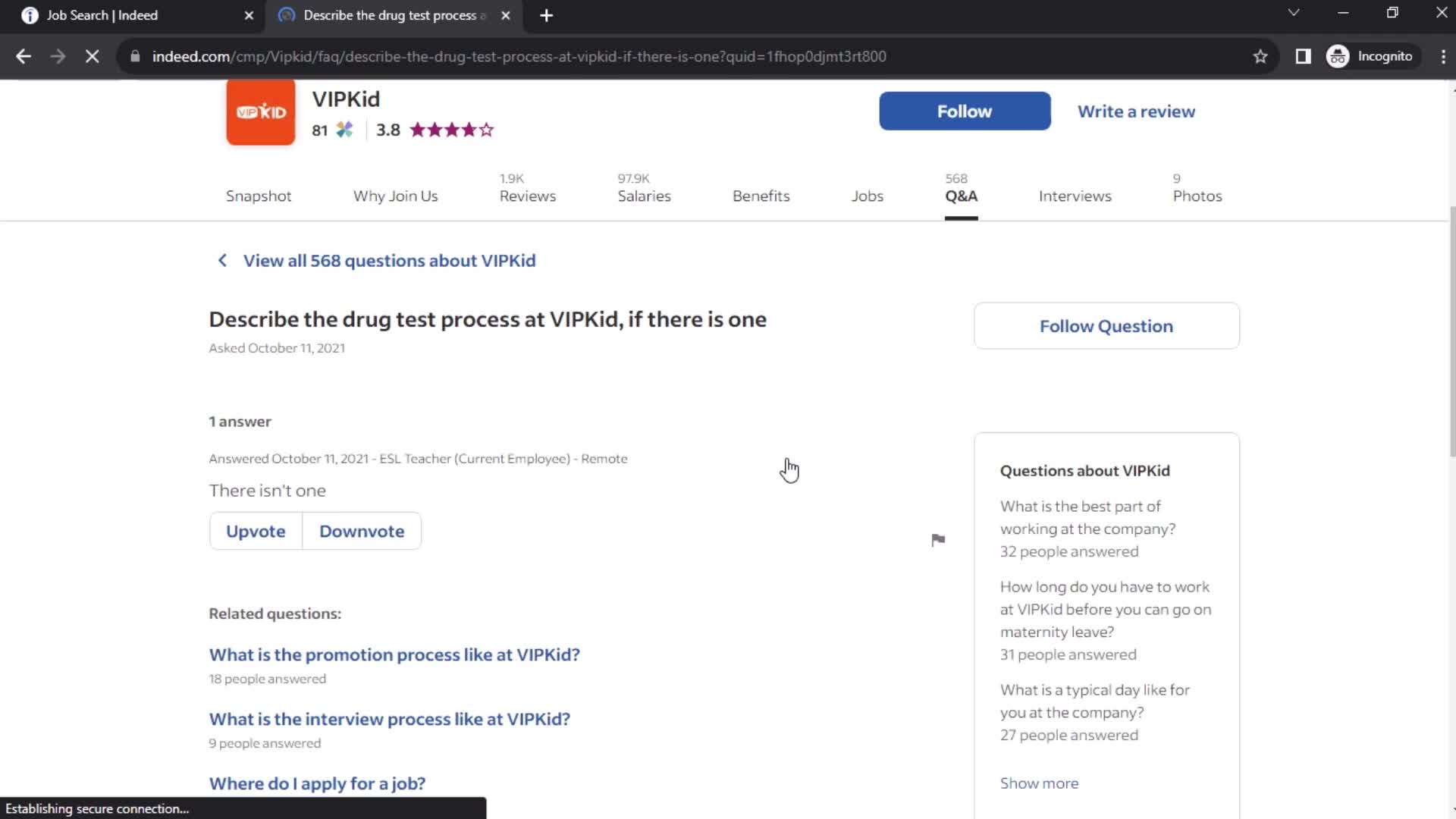The image size is (1456, 819).
Task: Stop loading the page
Action: [92, 56]
